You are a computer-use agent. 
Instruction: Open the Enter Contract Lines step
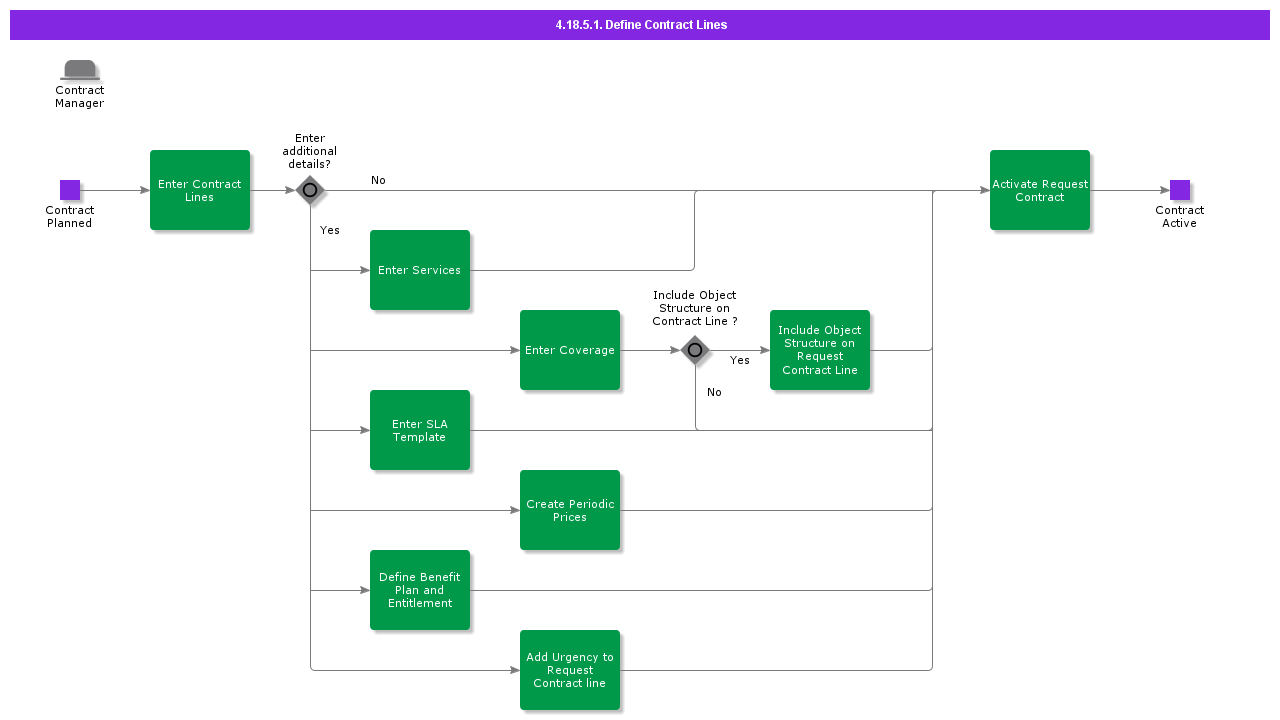[200, 190]
